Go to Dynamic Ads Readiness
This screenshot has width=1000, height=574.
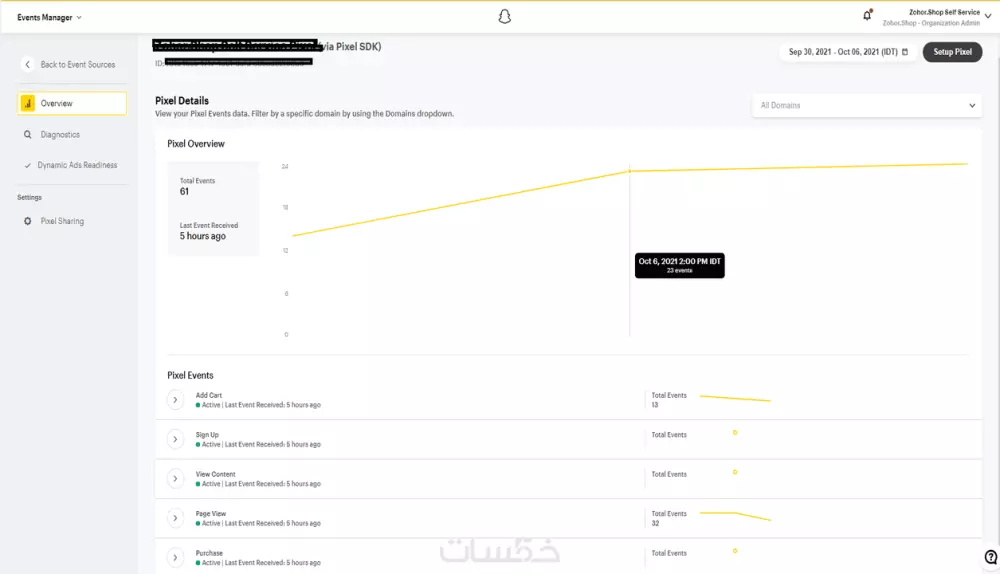[77, 165]
